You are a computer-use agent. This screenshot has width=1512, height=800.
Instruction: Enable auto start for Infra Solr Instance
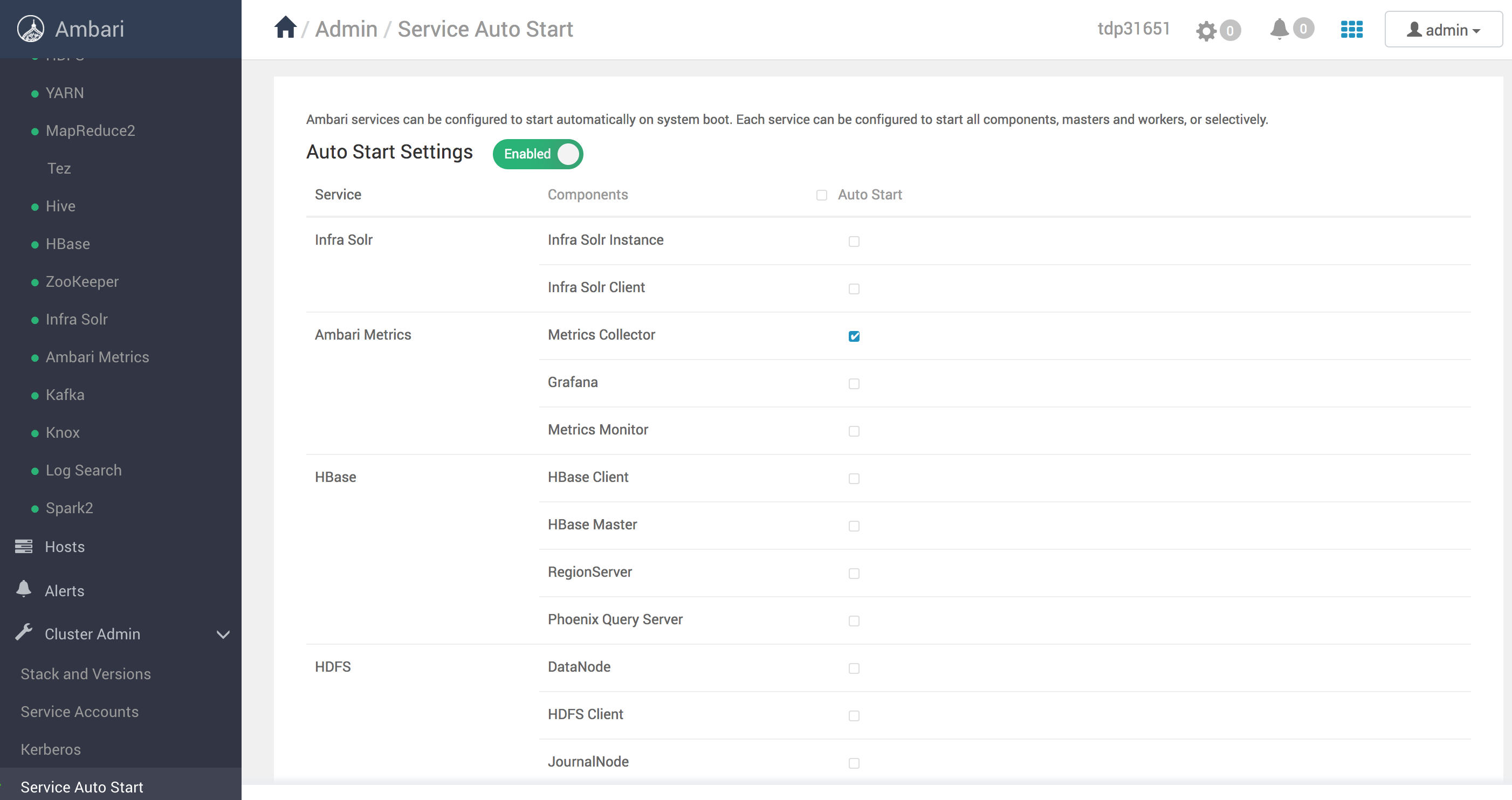(x=854, y=242)
